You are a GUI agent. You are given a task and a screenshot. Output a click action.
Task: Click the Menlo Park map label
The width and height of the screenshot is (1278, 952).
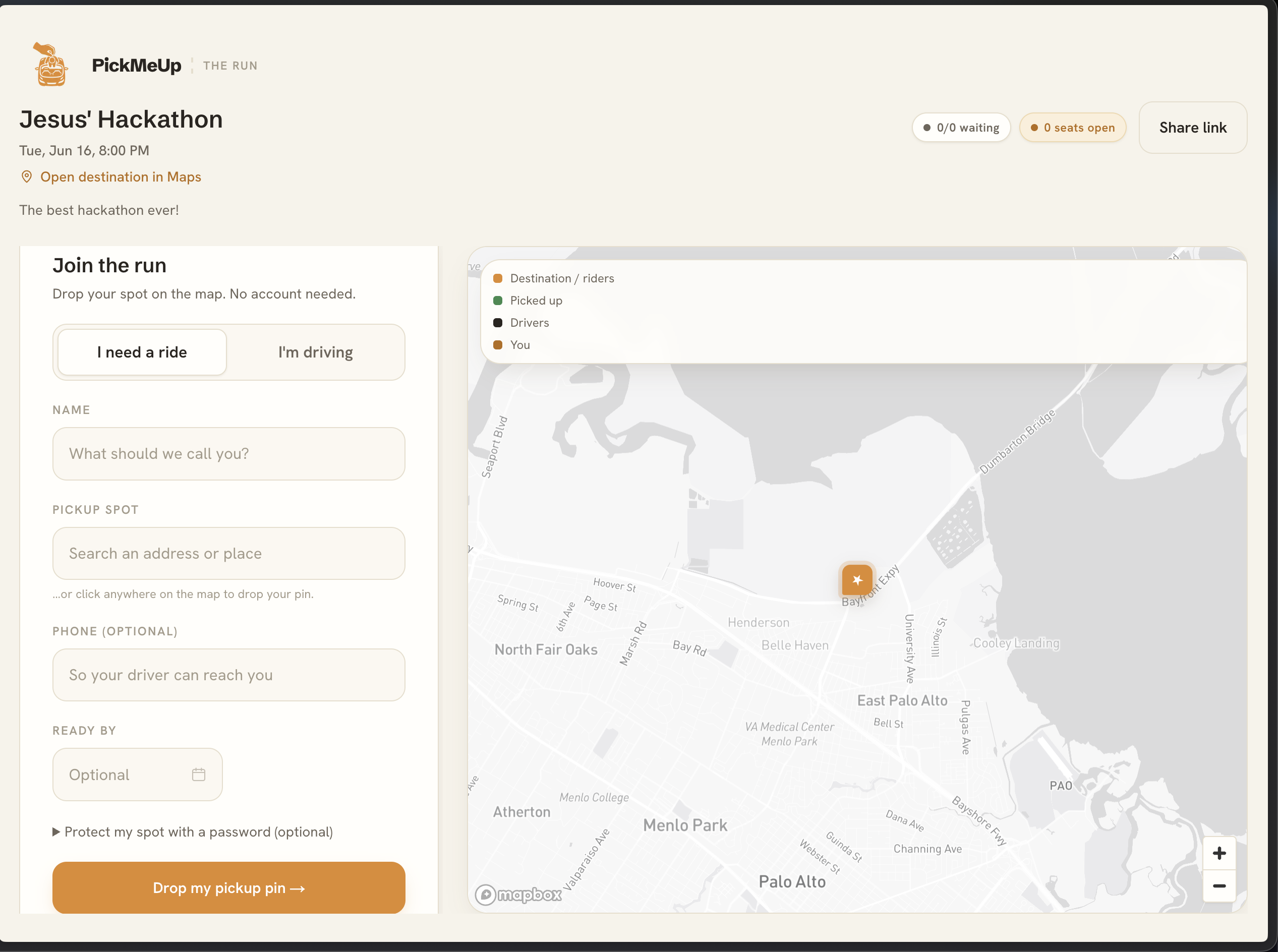click(x=685, y=825)
